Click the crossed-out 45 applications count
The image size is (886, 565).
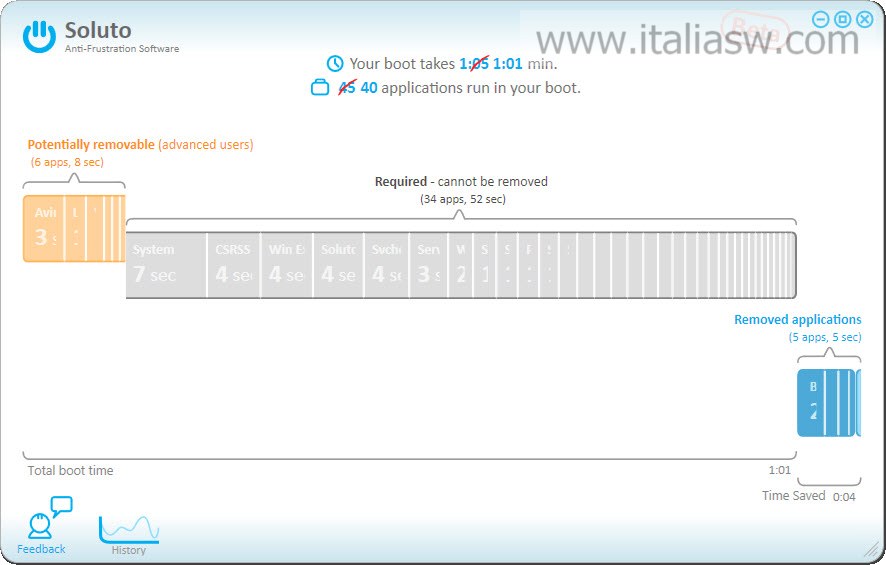pos(347,88)
